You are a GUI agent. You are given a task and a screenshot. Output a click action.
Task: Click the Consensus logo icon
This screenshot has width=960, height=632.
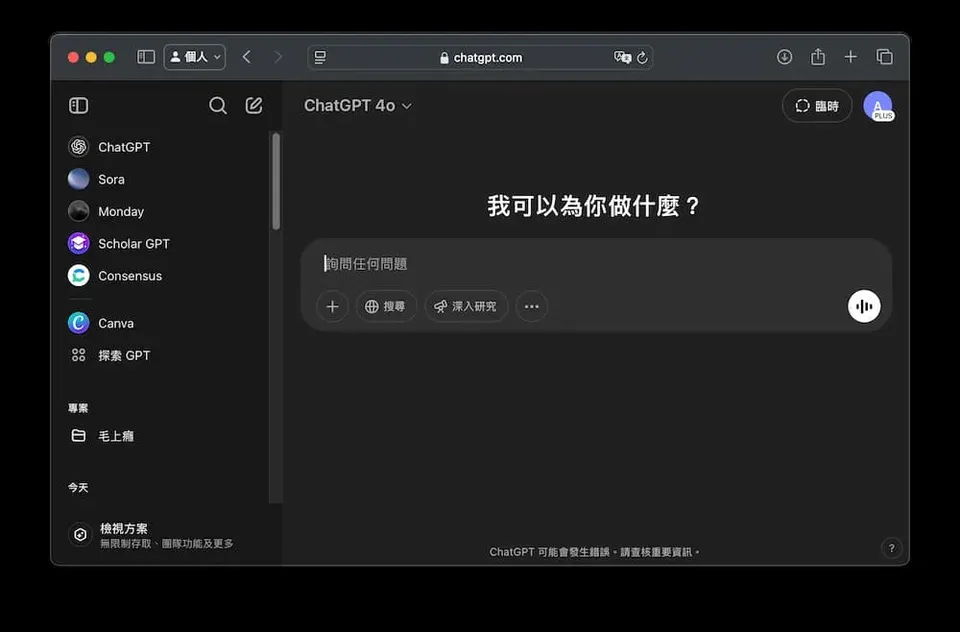coord(78,276)
